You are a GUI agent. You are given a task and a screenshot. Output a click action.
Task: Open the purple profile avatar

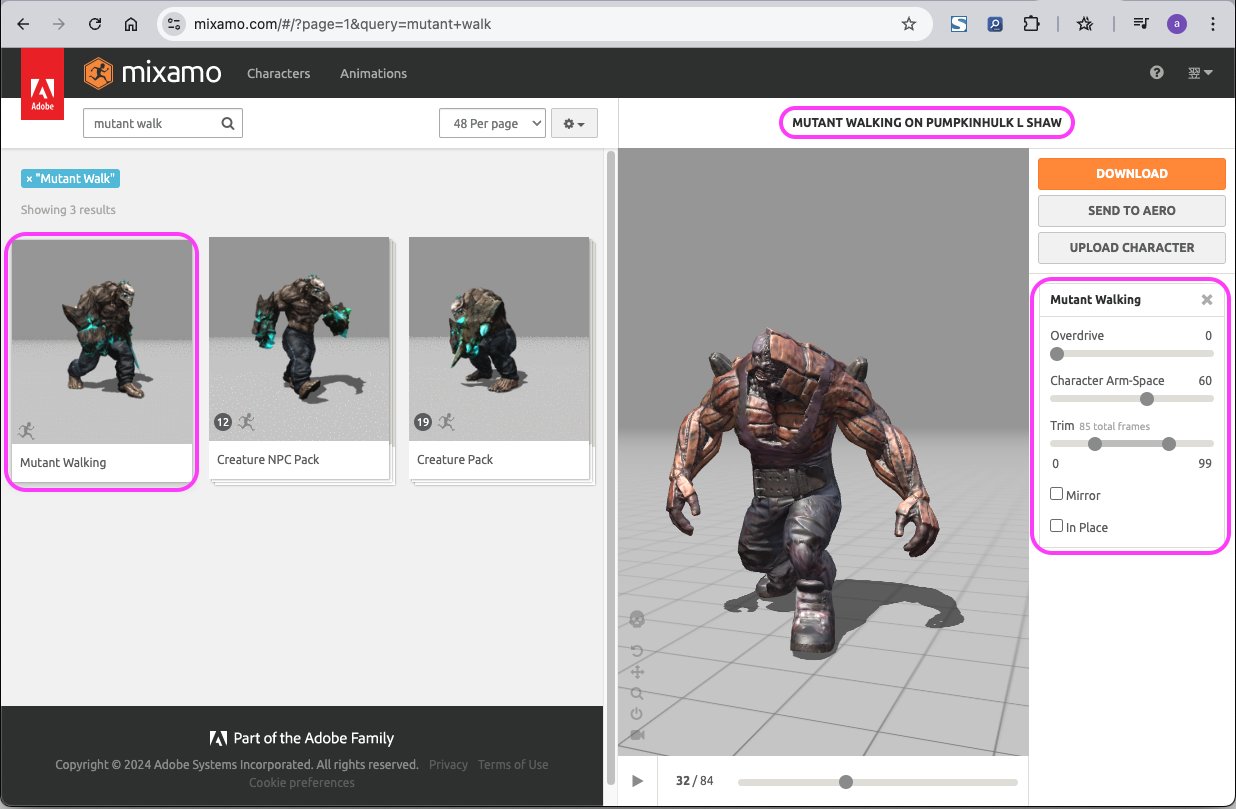pos(1177,24)
